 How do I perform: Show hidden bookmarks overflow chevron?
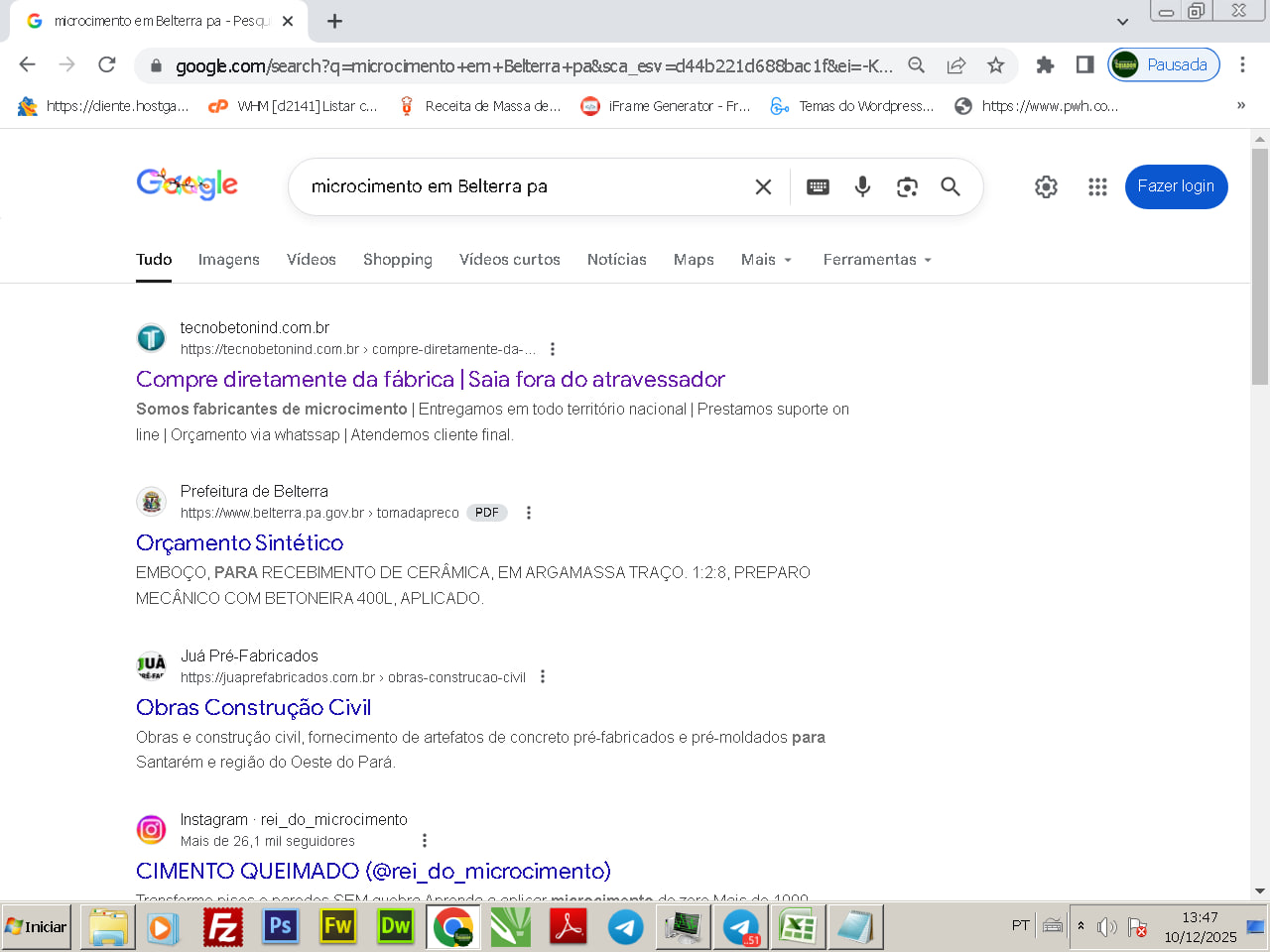click(1240, 105)
